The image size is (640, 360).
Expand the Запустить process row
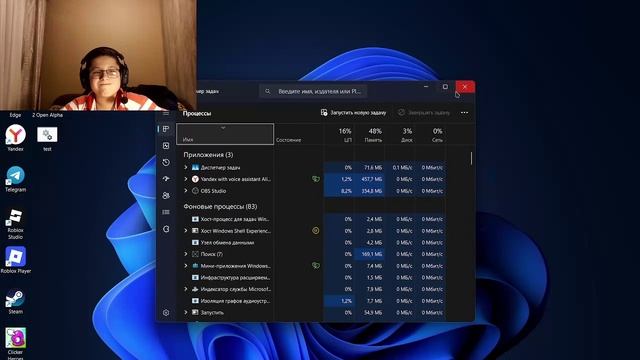(186, 312)
